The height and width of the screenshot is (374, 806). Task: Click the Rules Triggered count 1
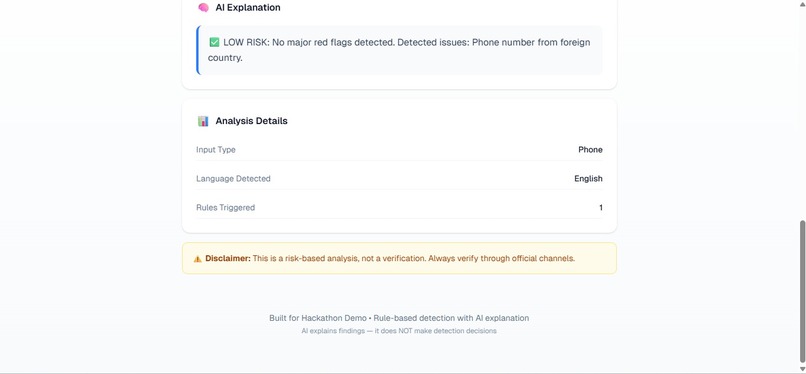[x=600, y=208]
